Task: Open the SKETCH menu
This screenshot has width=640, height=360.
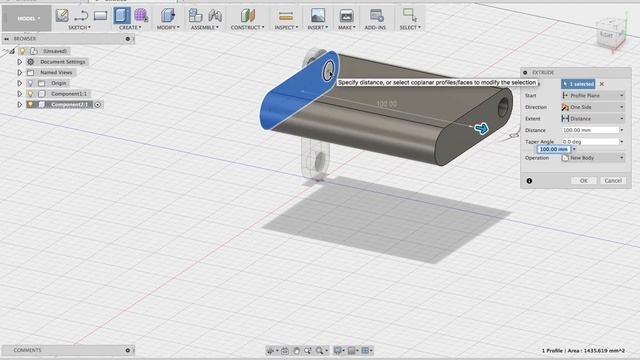Action: (x=79, y=27)
